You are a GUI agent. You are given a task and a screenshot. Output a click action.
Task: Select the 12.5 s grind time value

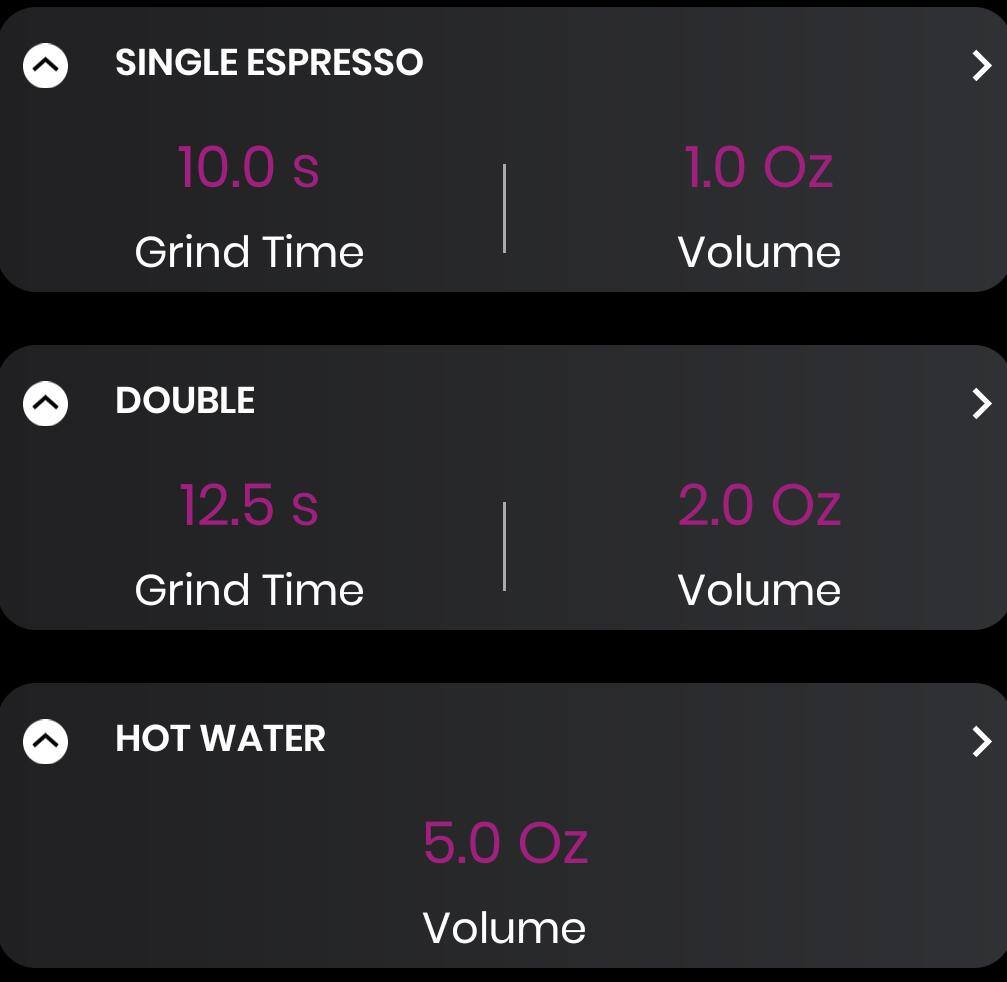point(248,505)
